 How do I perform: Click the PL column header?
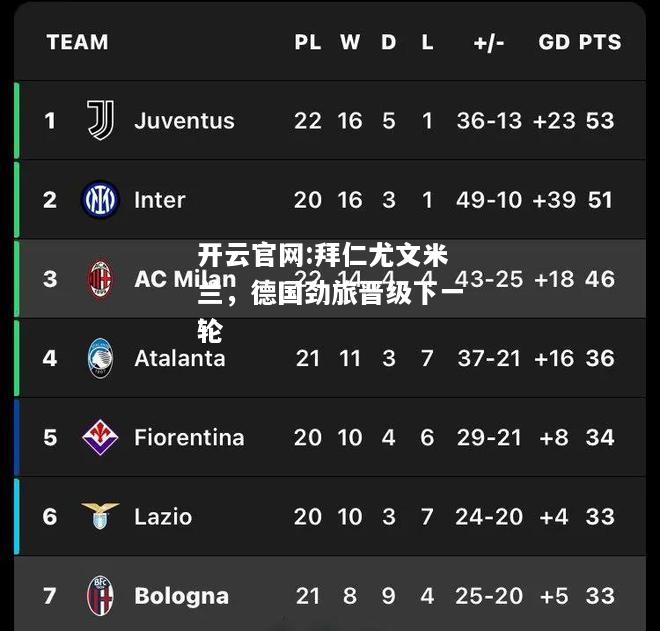pyautogui.click(x=308, y=42)
